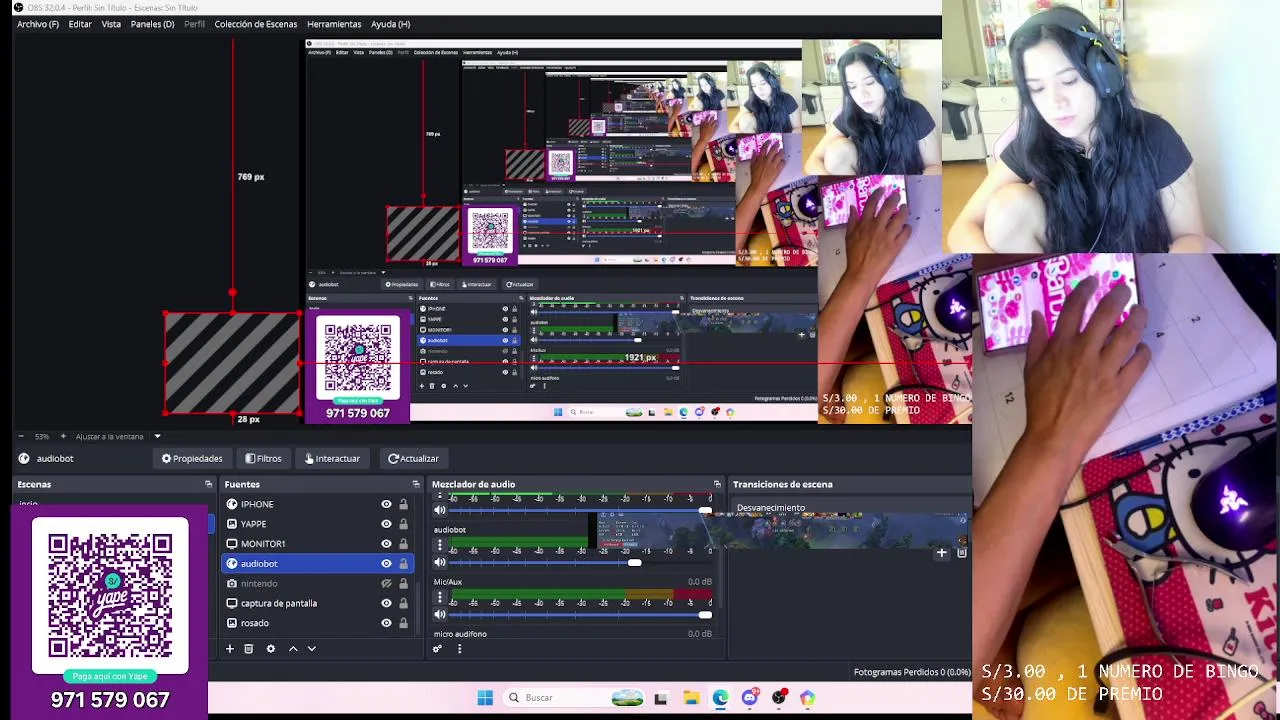Zoom out the preview with minus icon
Image resolution: width=1280 pixels, height=720 pixels.
tap(21, 436)
